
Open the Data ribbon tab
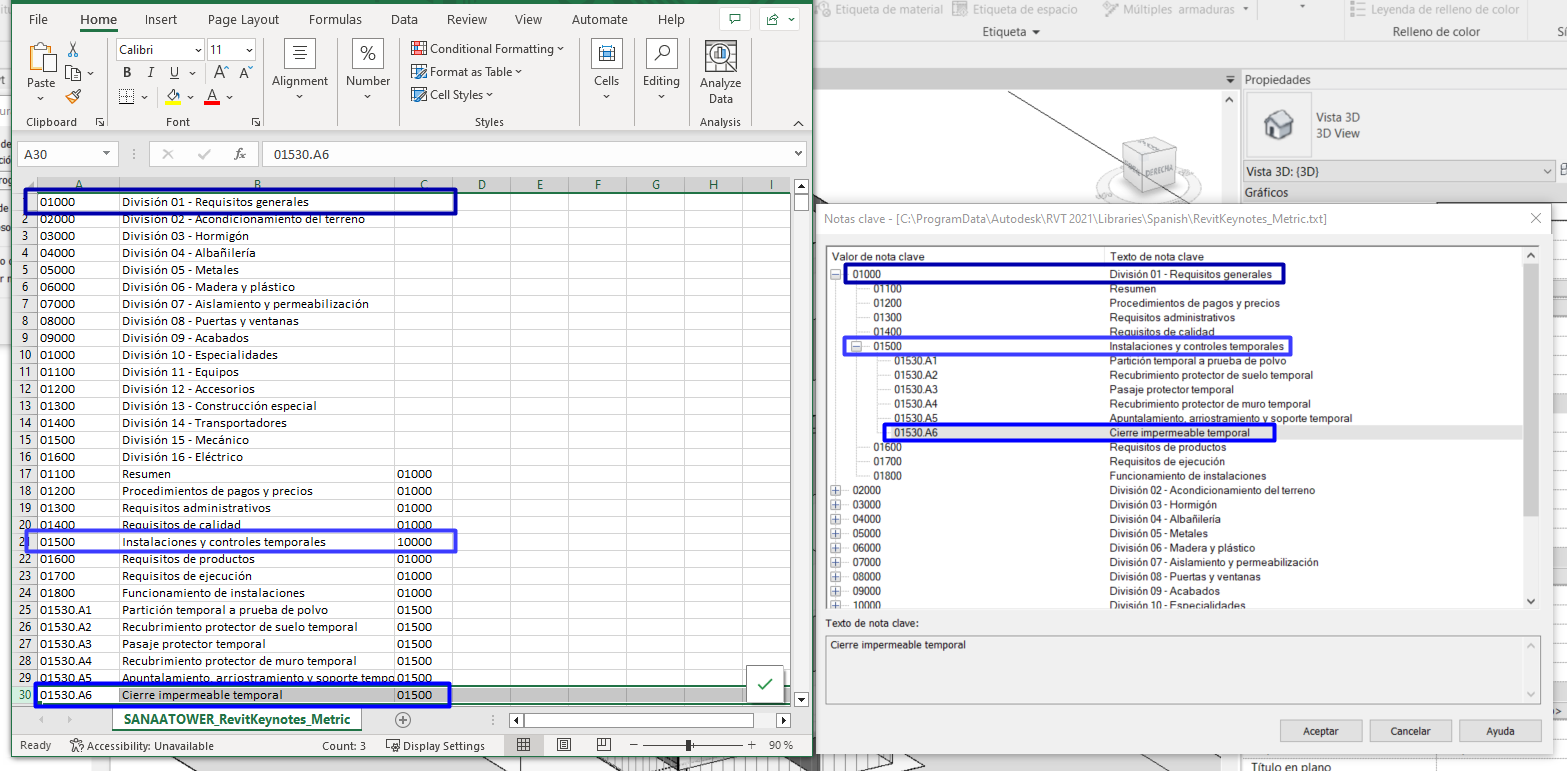point(404,20)
